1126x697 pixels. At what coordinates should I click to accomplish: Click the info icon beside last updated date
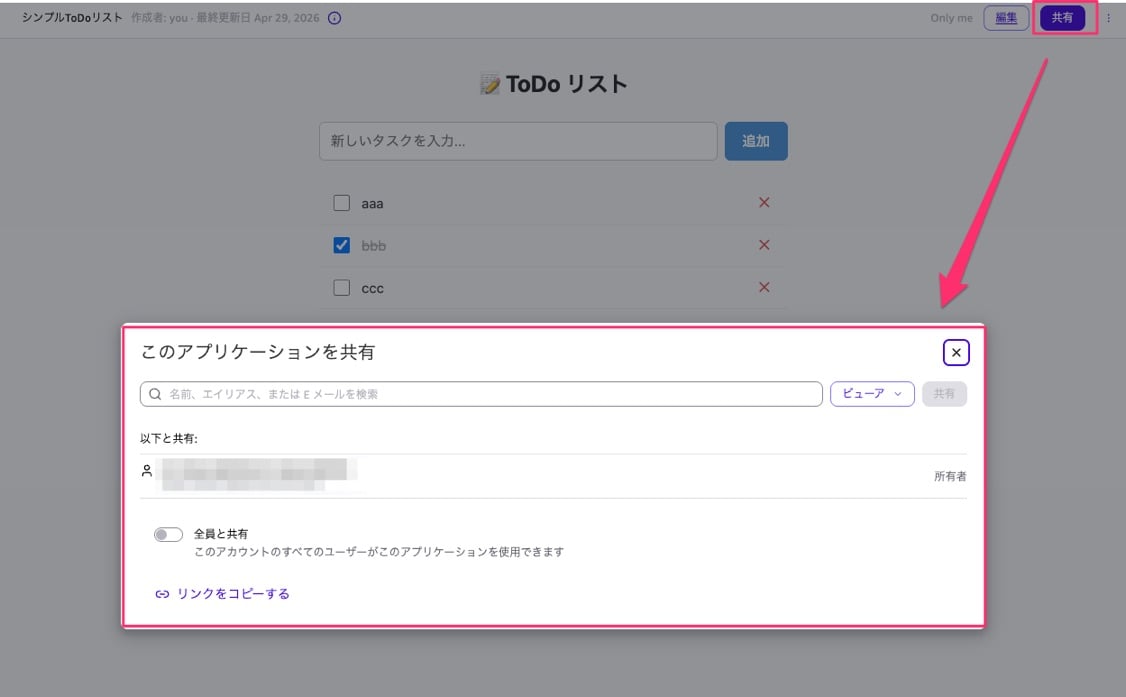pos(335,18)
